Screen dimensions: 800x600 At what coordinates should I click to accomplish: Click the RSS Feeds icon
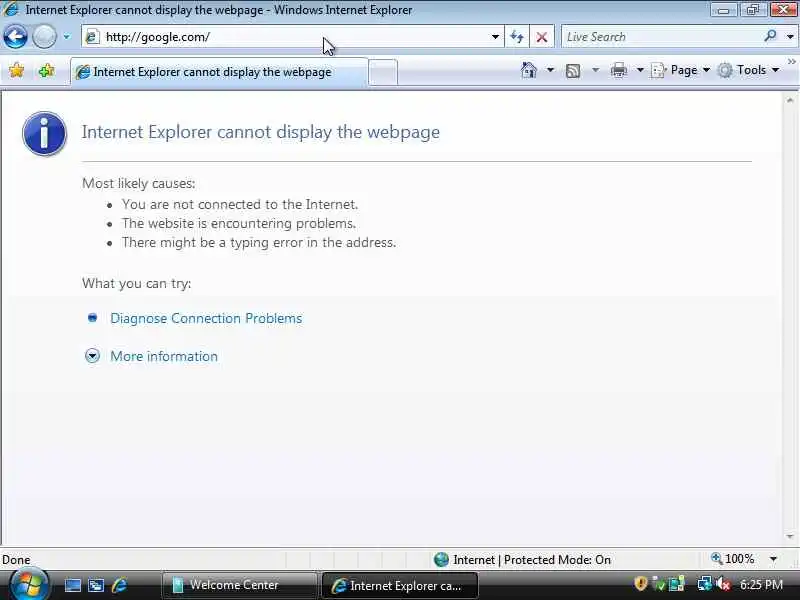(573, 70)
